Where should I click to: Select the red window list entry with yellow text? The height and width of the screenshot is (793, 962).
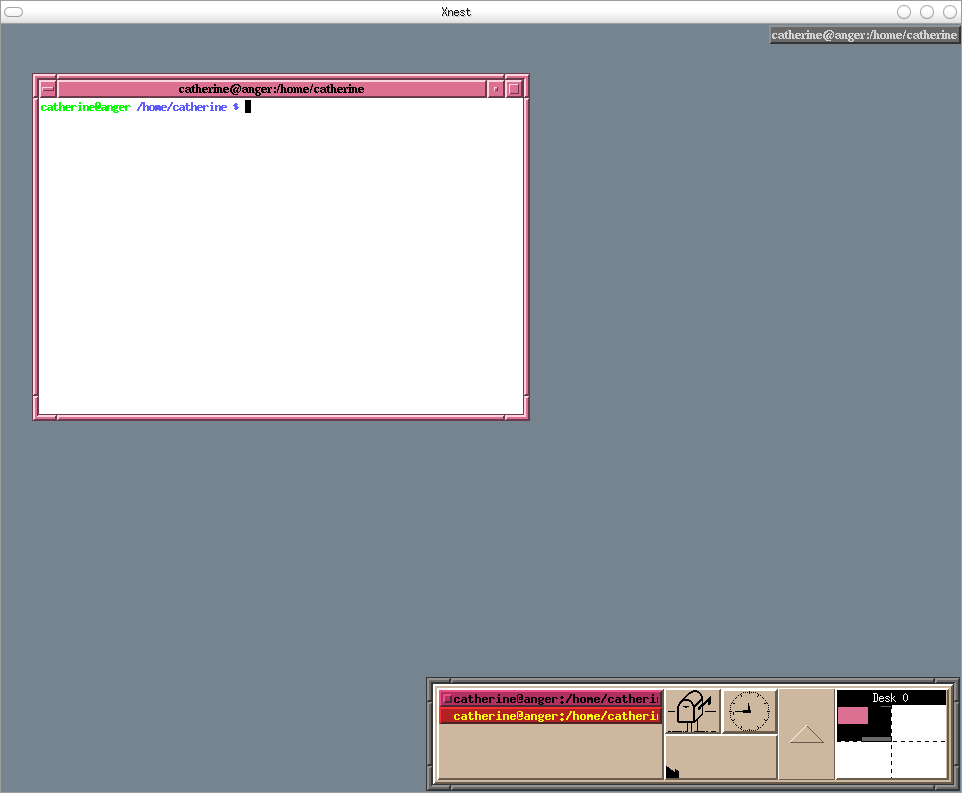click(550, 716)
